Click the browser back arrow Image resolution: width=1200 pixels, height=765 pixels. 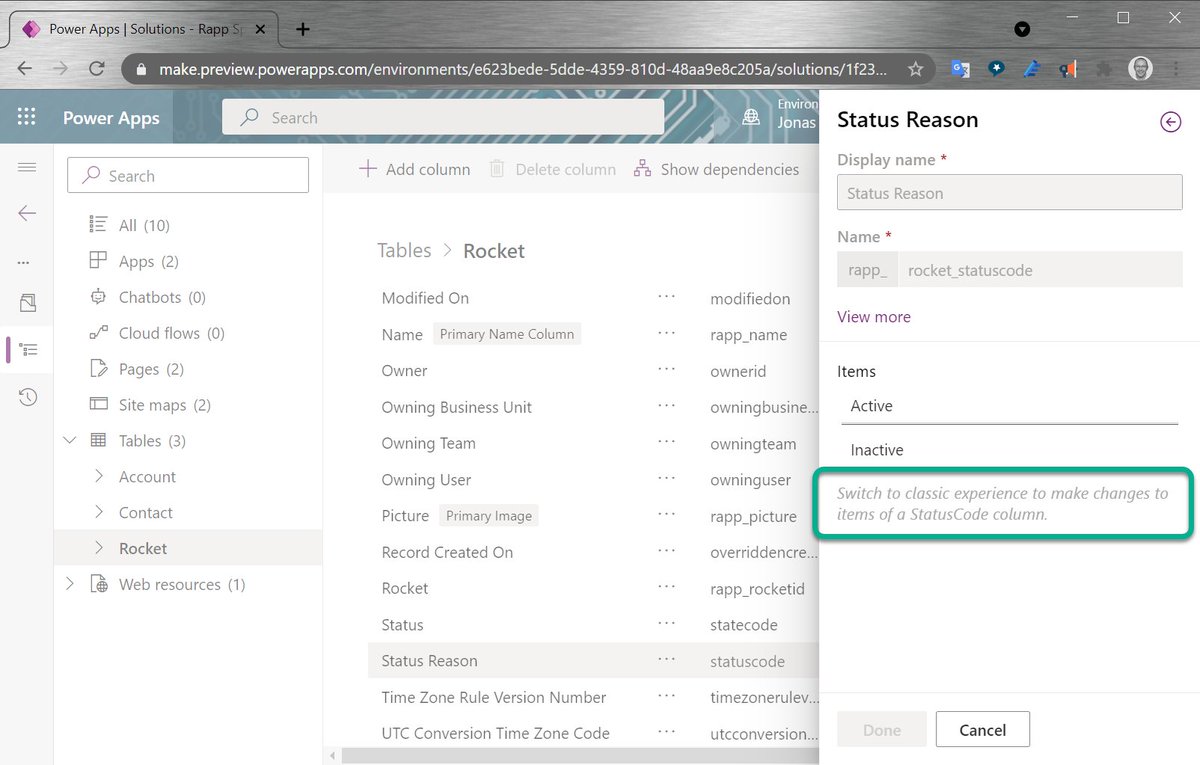[25, 69]
